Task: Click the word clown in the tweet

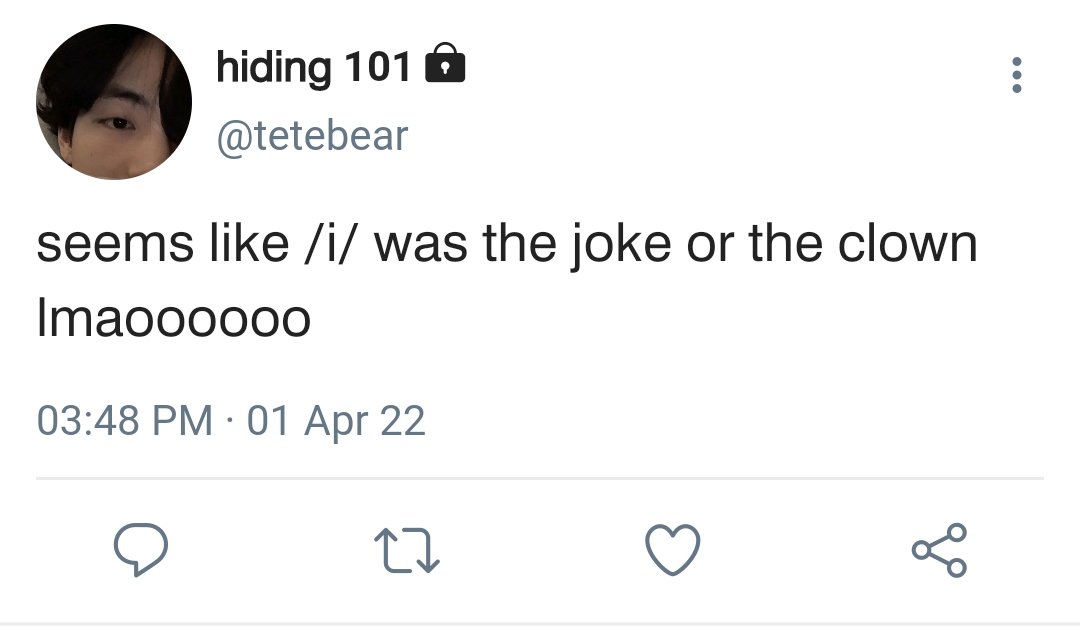Action: (x=907, y=243)
